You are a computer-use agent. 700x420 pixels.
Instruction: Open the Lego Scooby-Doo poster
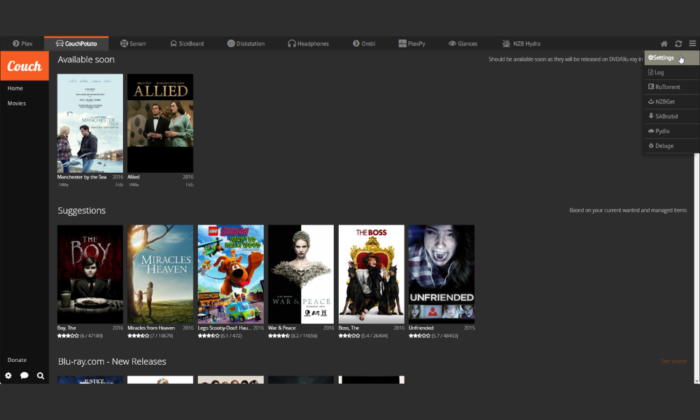[x=231, y=274]
